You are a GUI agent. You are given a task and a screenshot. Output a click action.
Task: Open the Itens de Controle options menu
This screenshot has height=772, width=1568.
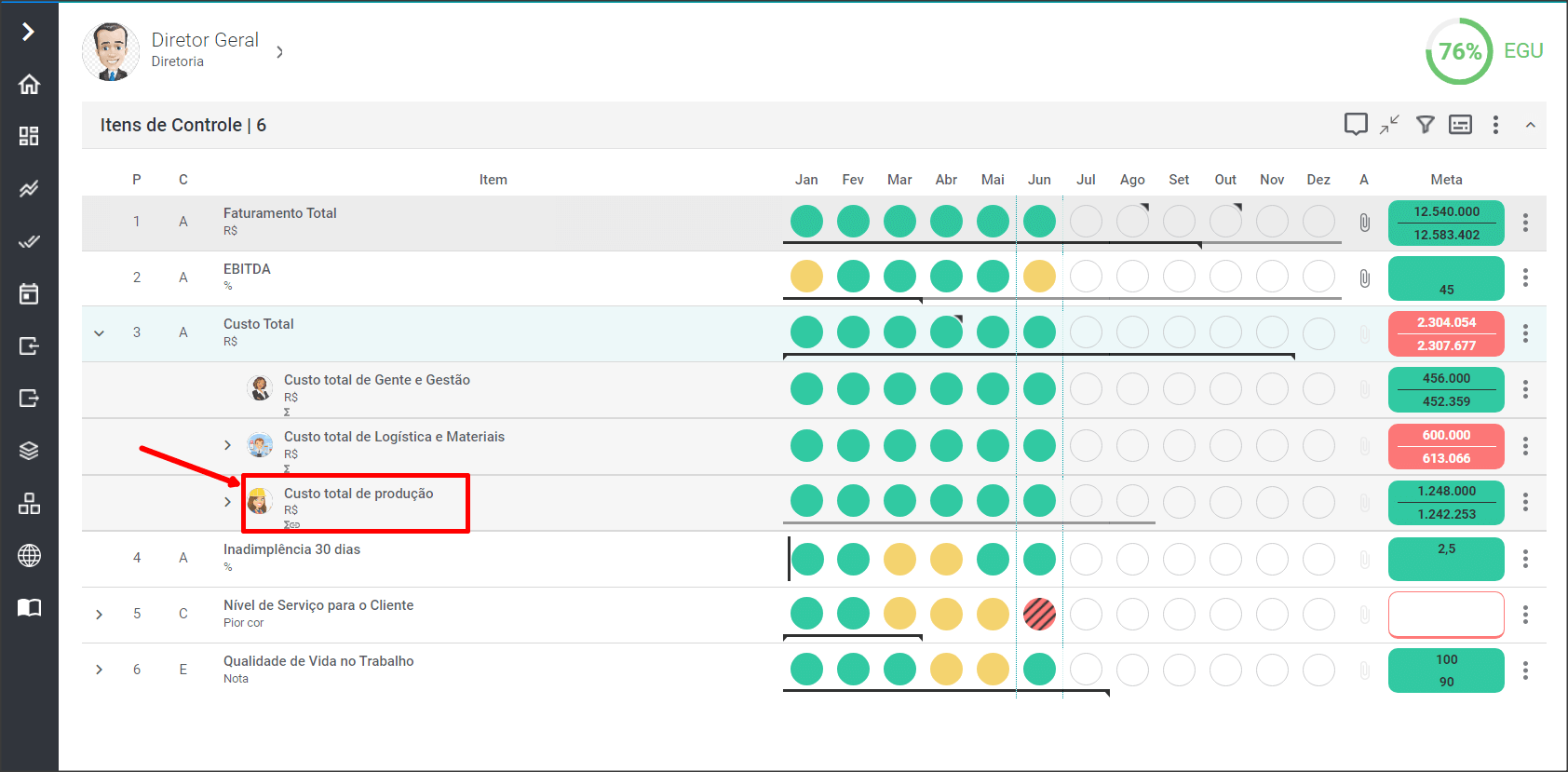1495,125
